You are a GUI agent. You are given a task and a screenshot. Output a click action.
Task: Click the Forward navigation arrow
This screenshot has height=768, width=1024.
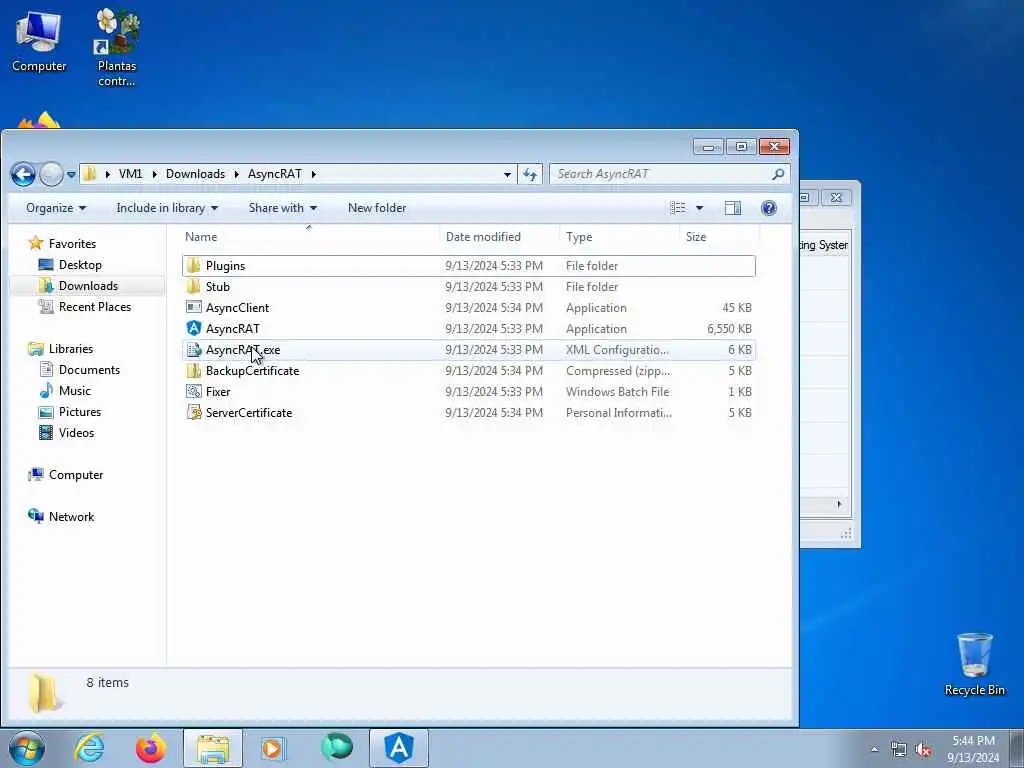tap(51, 174)
